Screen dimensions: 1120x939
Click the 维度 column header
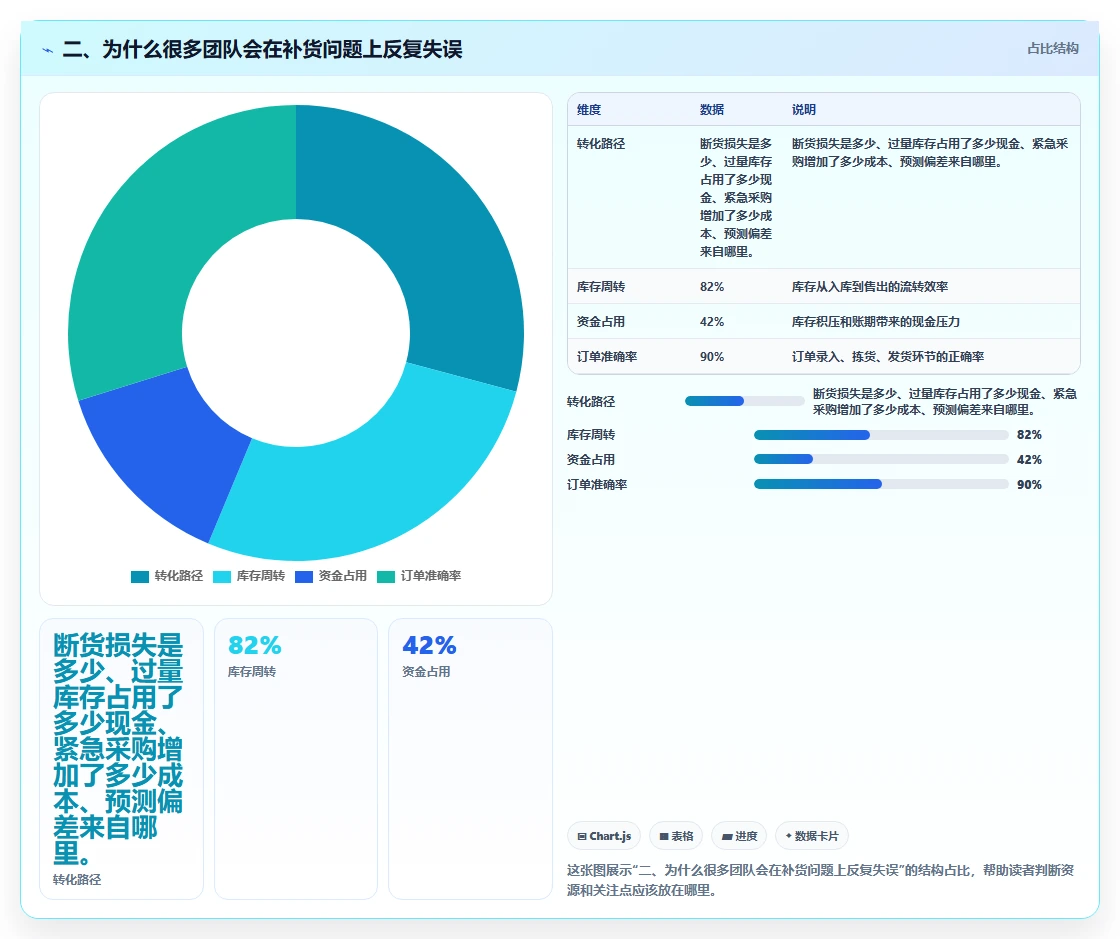tap(589, 109)
